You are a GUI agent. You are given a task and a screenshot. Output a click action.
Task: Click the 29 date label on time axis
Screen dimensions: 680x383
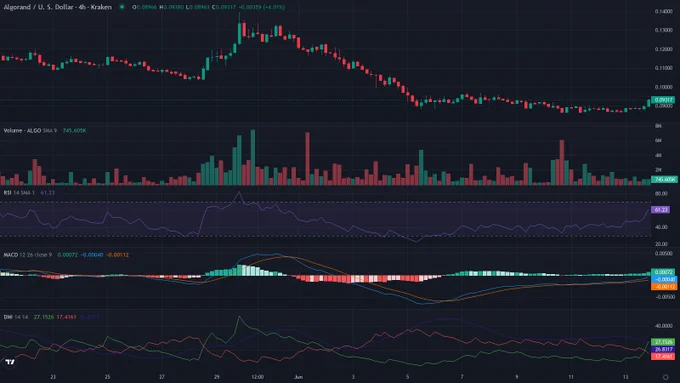[216, 377]
